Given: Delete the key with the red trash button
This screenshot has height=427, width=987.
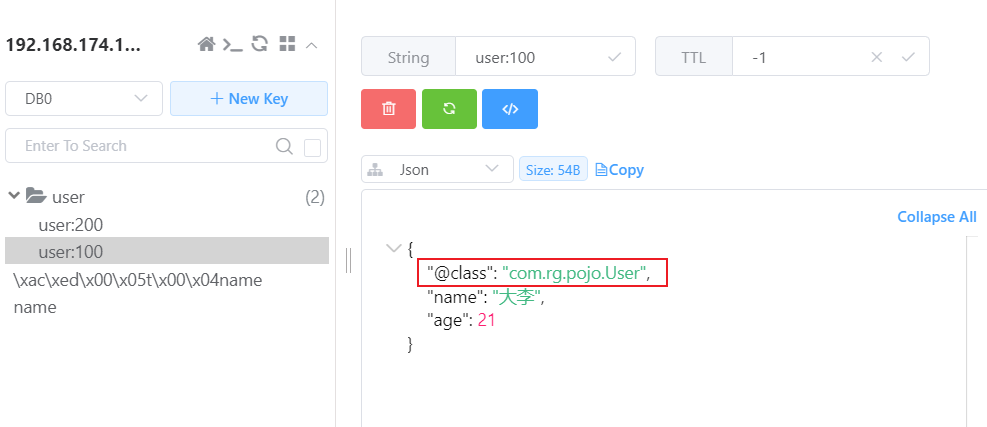Looking at the screenshot, I should point(388,109).
